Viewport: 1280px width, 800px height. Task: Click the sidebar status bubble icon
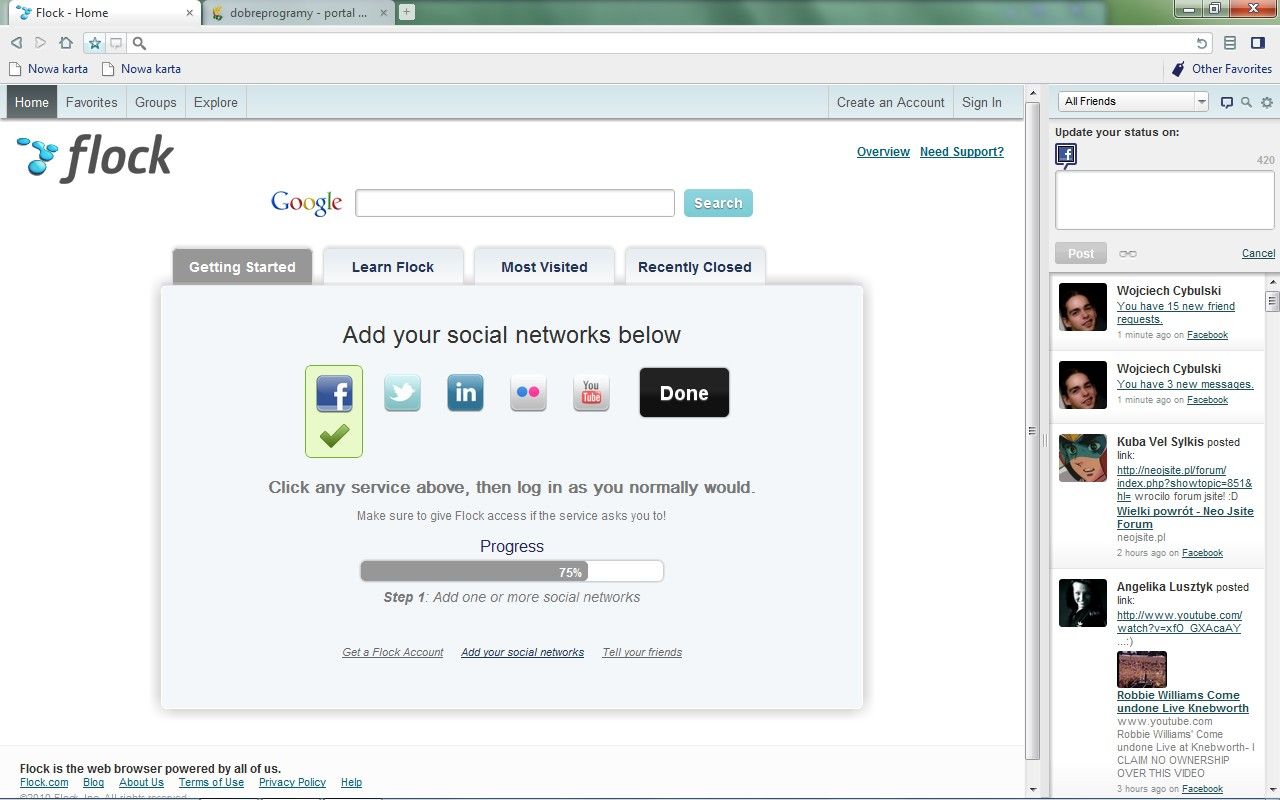[1227, 102]
